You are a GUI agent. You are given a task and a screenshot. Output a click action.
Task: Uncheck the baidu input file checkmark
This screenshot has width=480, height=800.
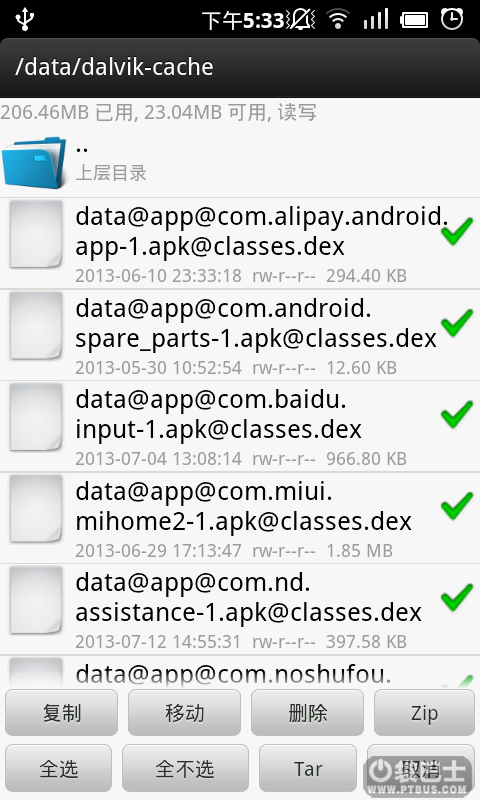click(457, 414)
